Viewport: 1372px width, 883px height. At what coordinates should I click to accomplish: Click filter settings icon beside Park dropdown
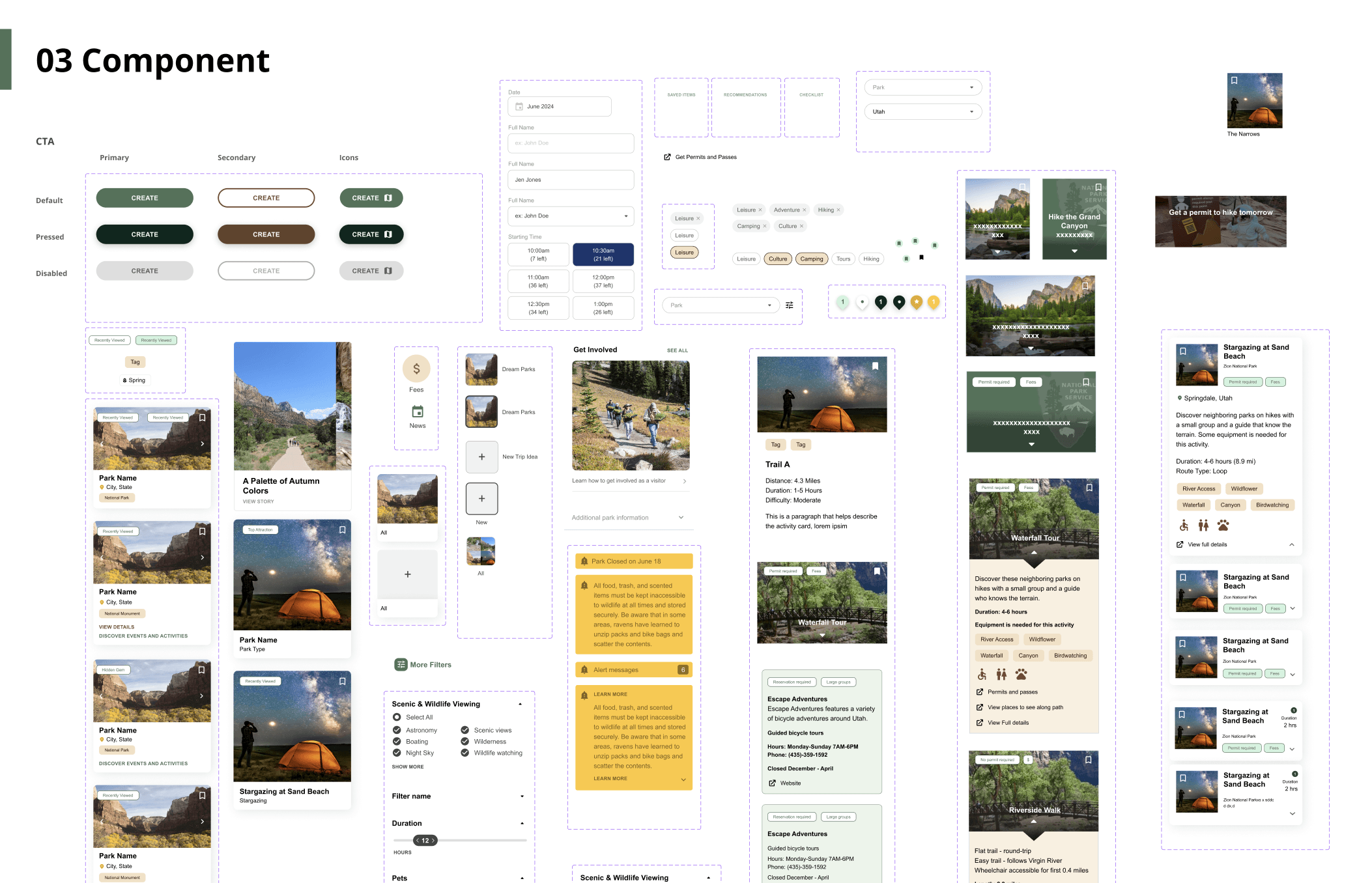790,305
